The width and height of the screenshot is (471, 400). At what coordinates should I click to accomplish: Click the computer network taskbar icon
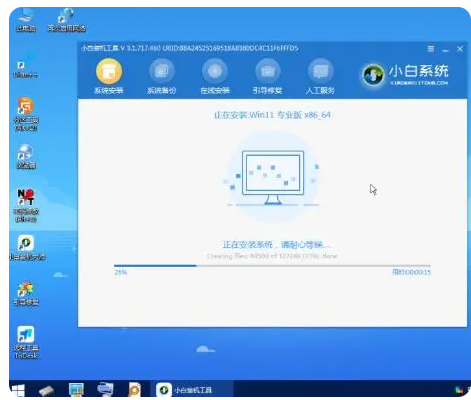point(105,389)
